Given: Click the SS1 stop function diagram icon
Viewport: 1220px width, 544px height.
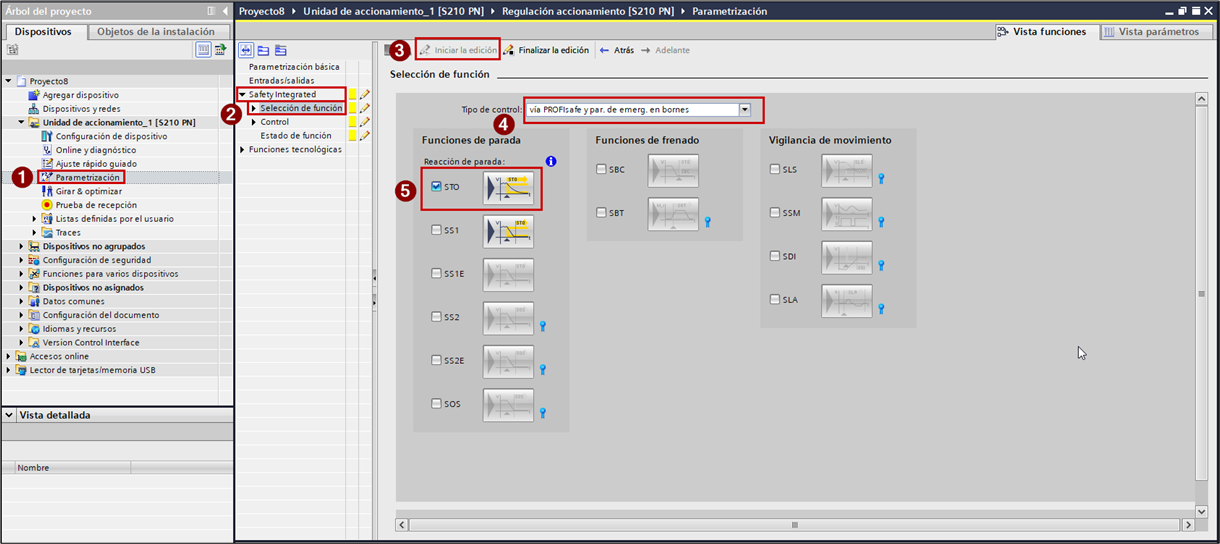Looking at the screenshot, I should [x=508, y=231].
